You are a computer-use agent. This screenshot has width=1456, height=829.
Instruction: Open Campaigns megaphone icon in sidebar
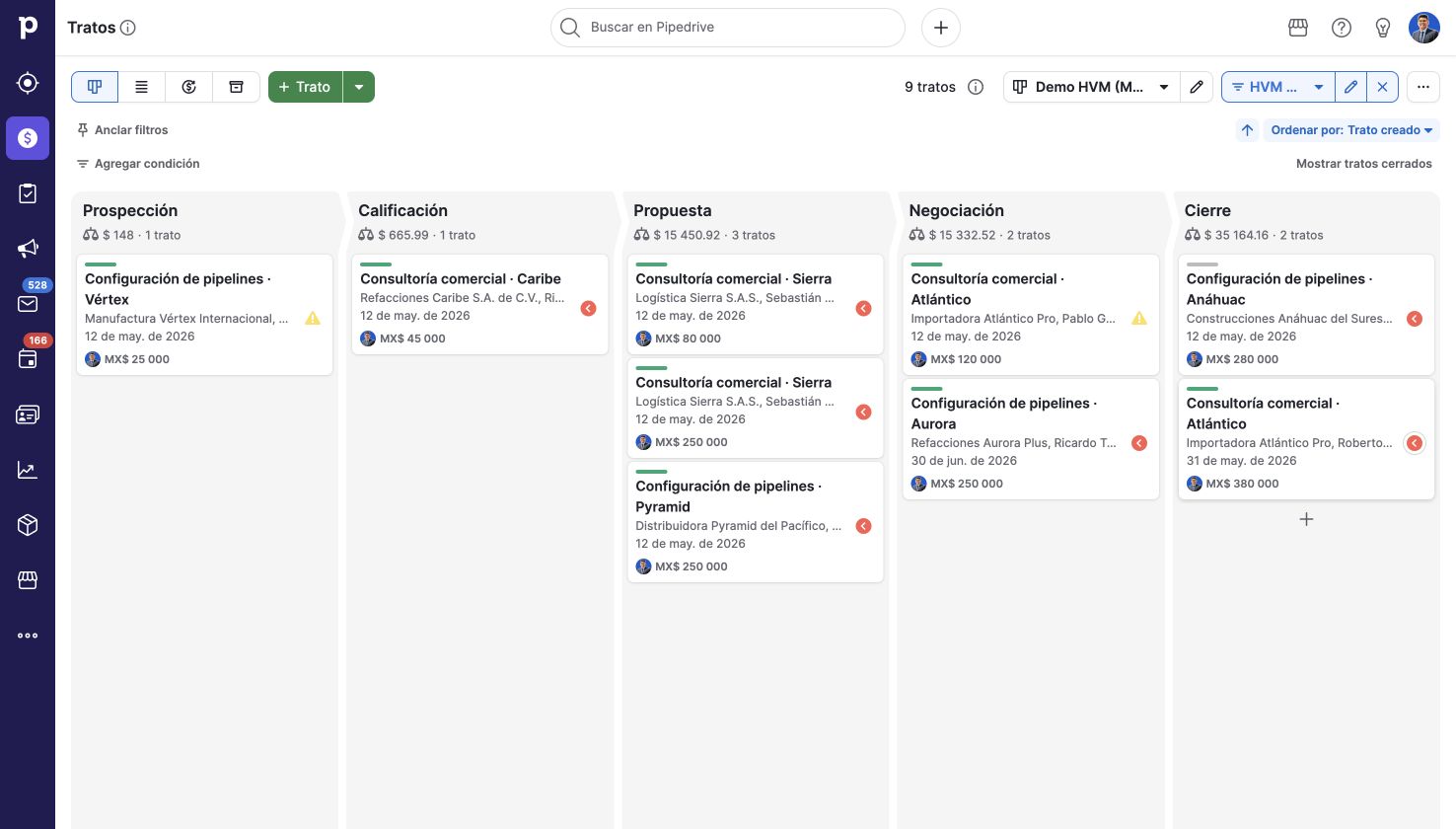point(28,249)
